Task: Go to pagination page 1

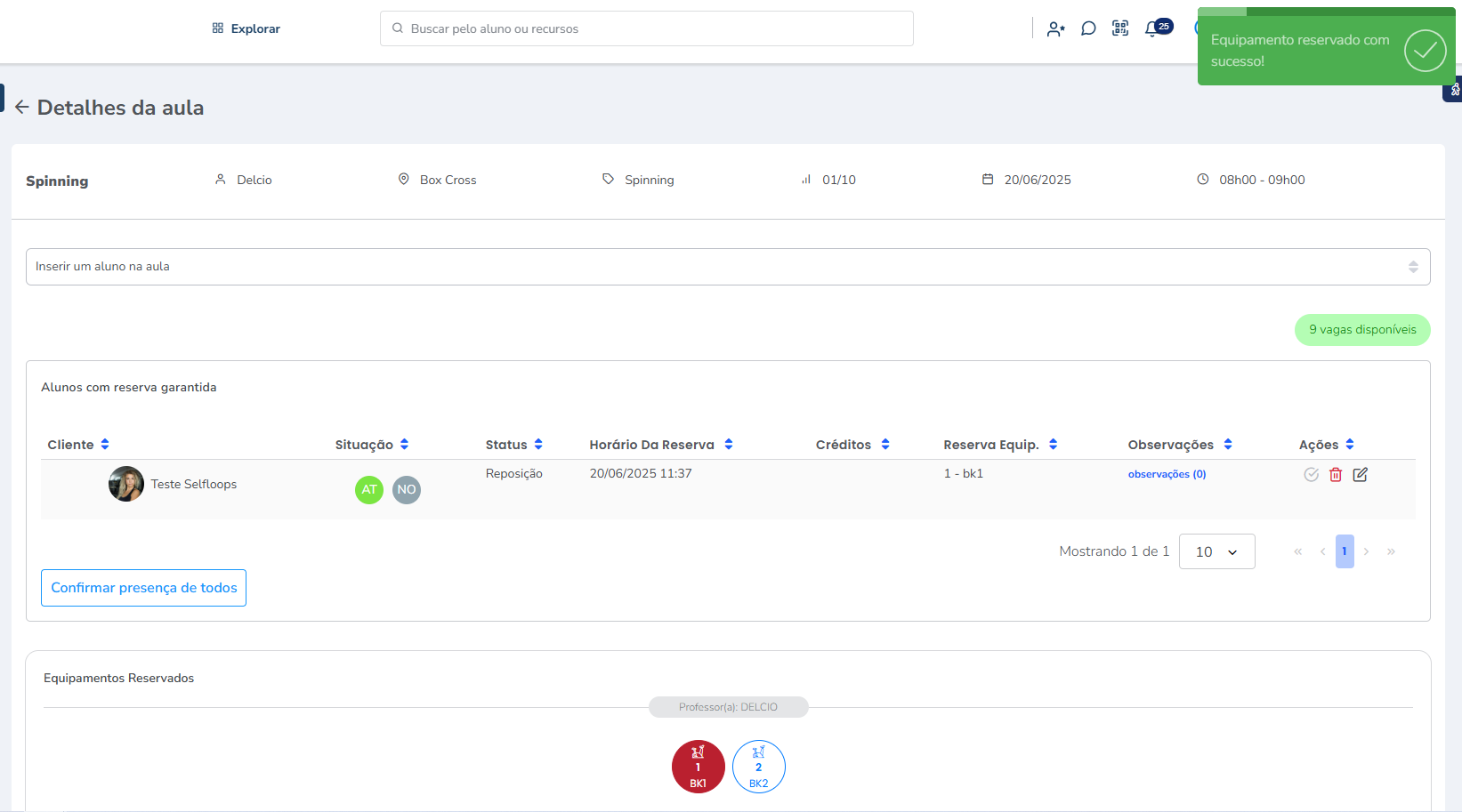Action: (x=1344, y=551)
